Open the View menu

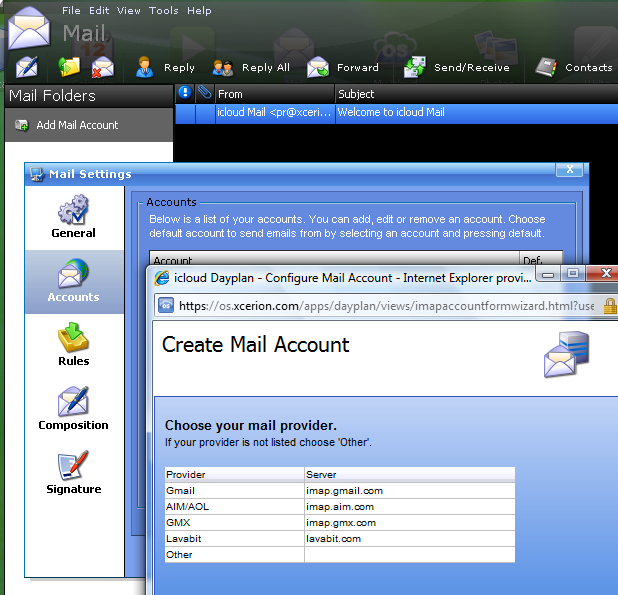[128, 11]
